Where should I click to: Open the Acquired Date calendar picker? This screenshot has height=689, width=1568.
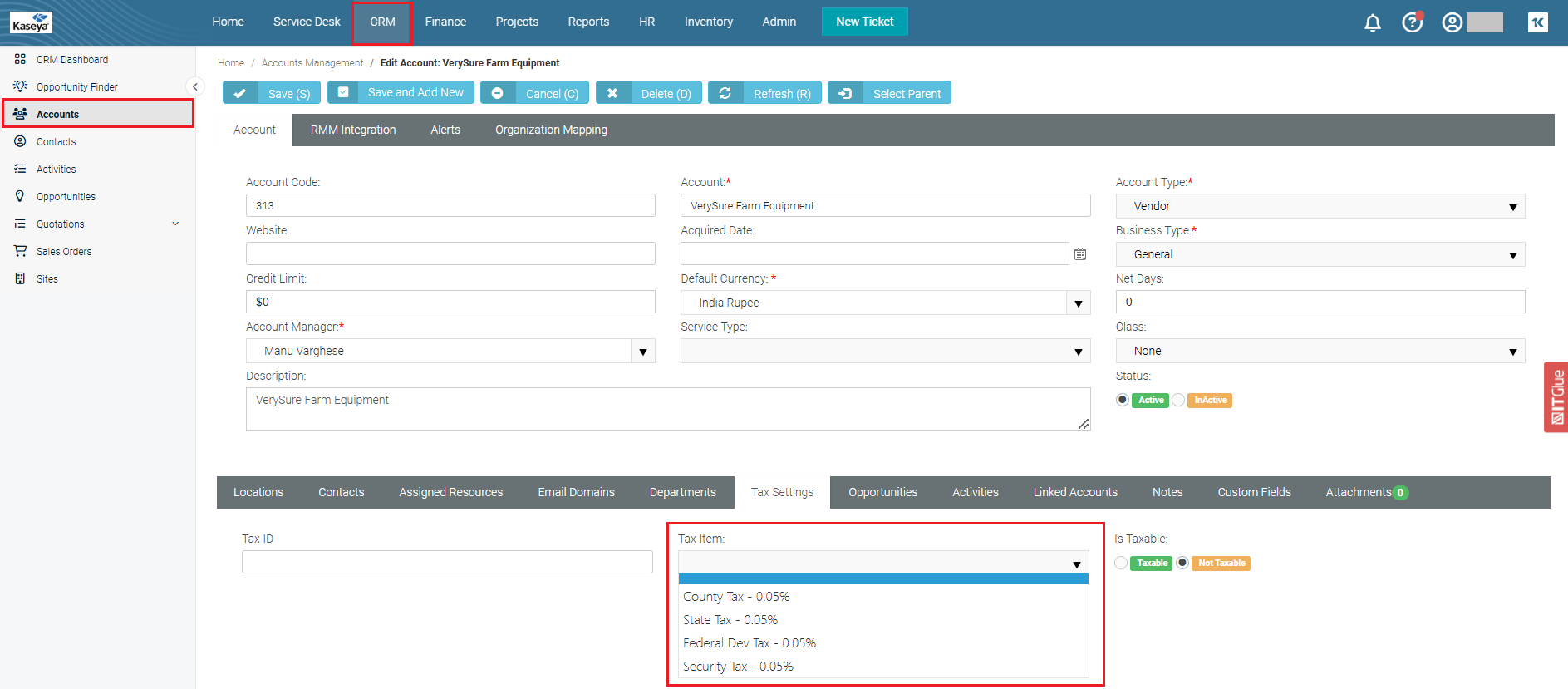point(1079,254)
